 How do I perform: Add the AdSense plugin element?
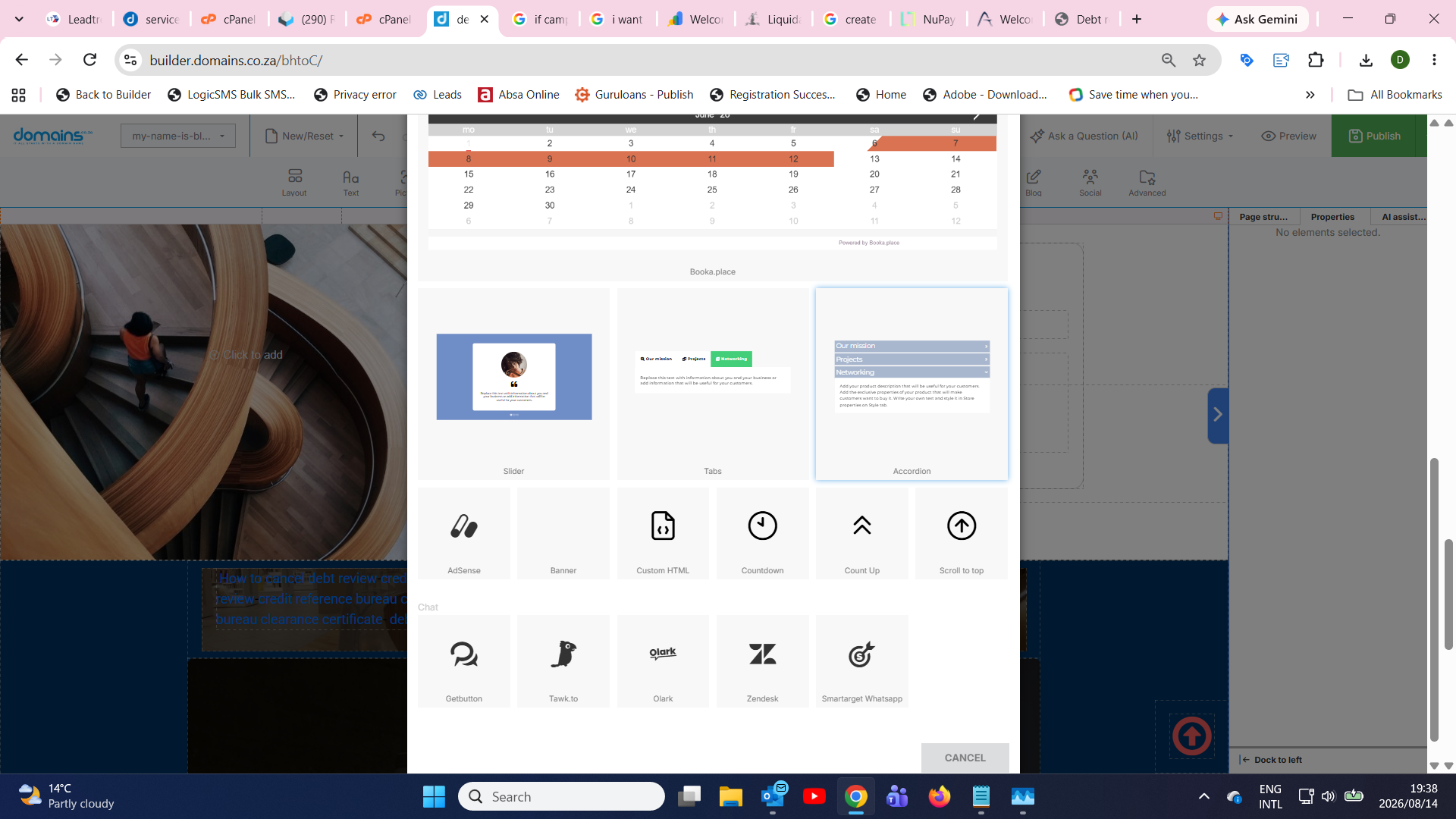coord(464,534)
